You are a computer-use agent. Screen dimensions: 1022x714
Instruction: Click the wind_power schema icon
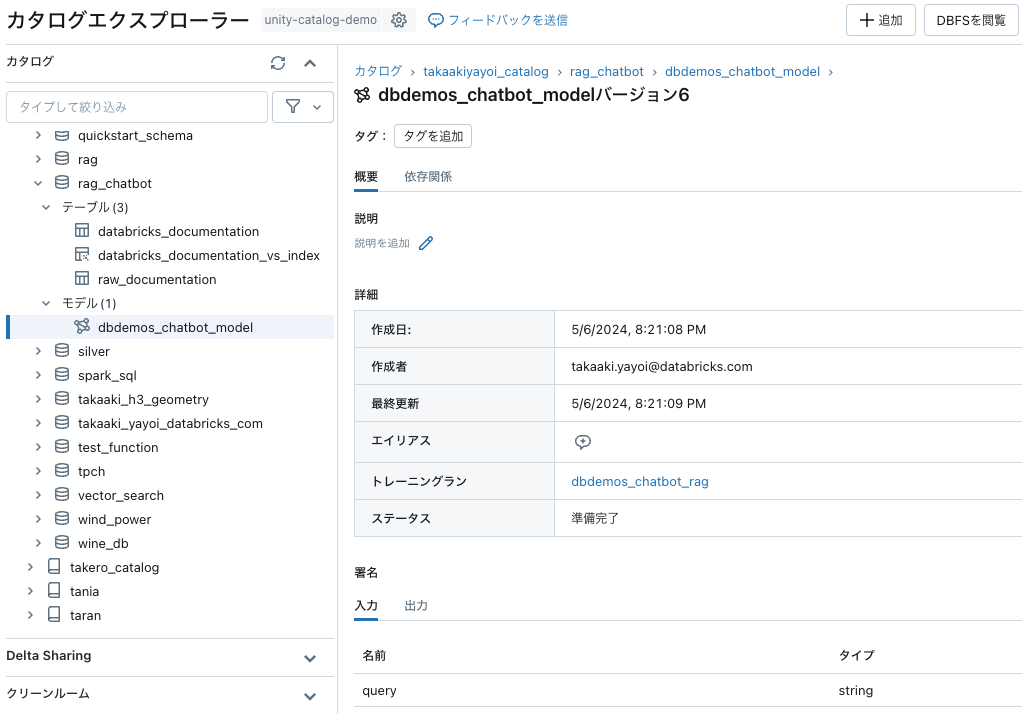pyautogui.click(x=62, y=519)
